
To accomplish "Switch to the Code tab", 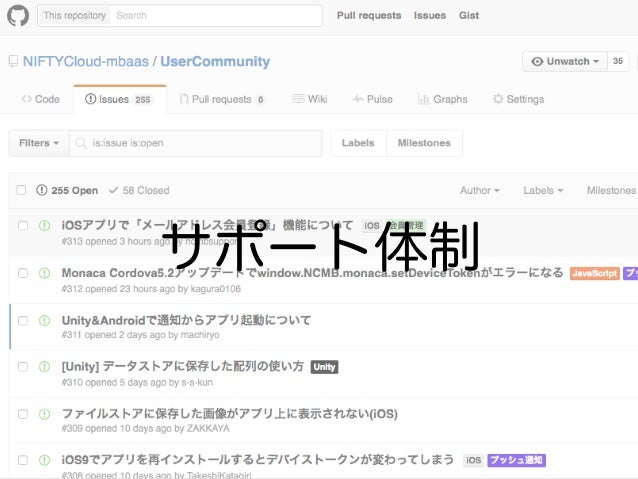I will (41, 99).
